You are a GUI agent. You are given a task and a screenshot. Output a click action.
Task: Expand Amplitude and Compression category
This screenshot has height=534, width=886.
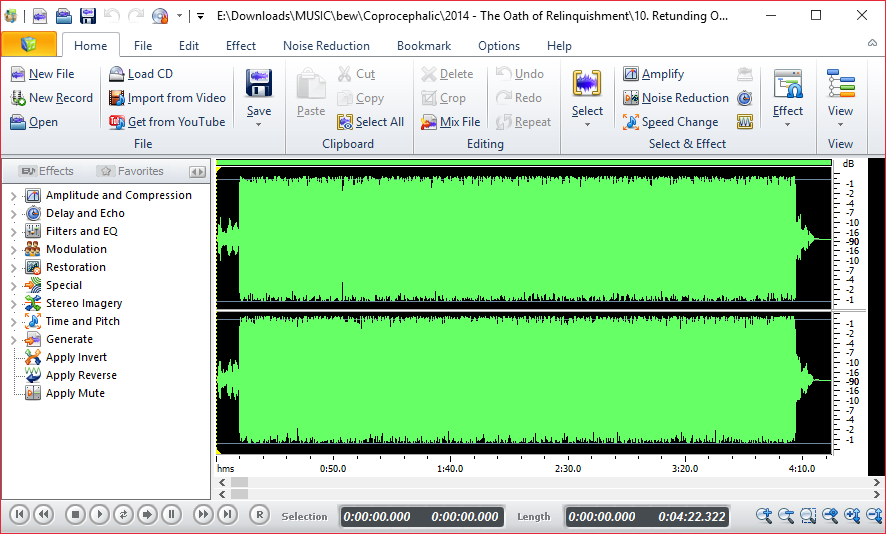point(14,196)
